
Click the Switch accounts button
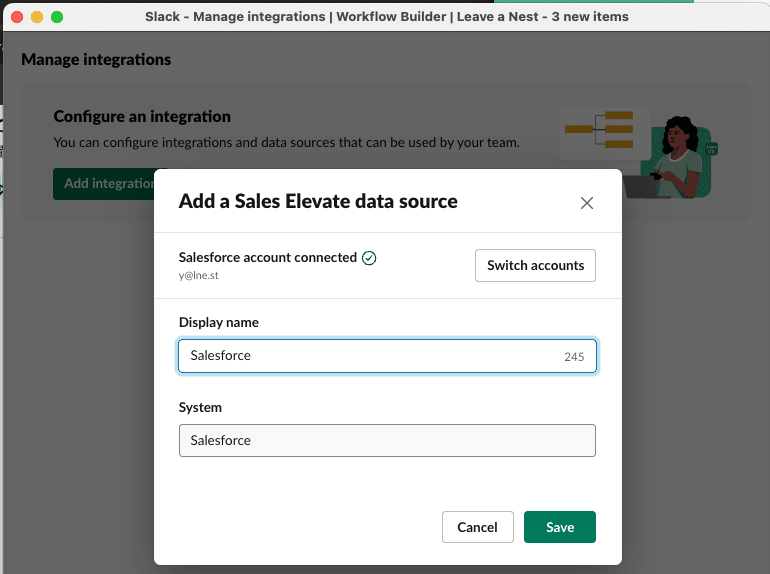[x=535, y=265]
